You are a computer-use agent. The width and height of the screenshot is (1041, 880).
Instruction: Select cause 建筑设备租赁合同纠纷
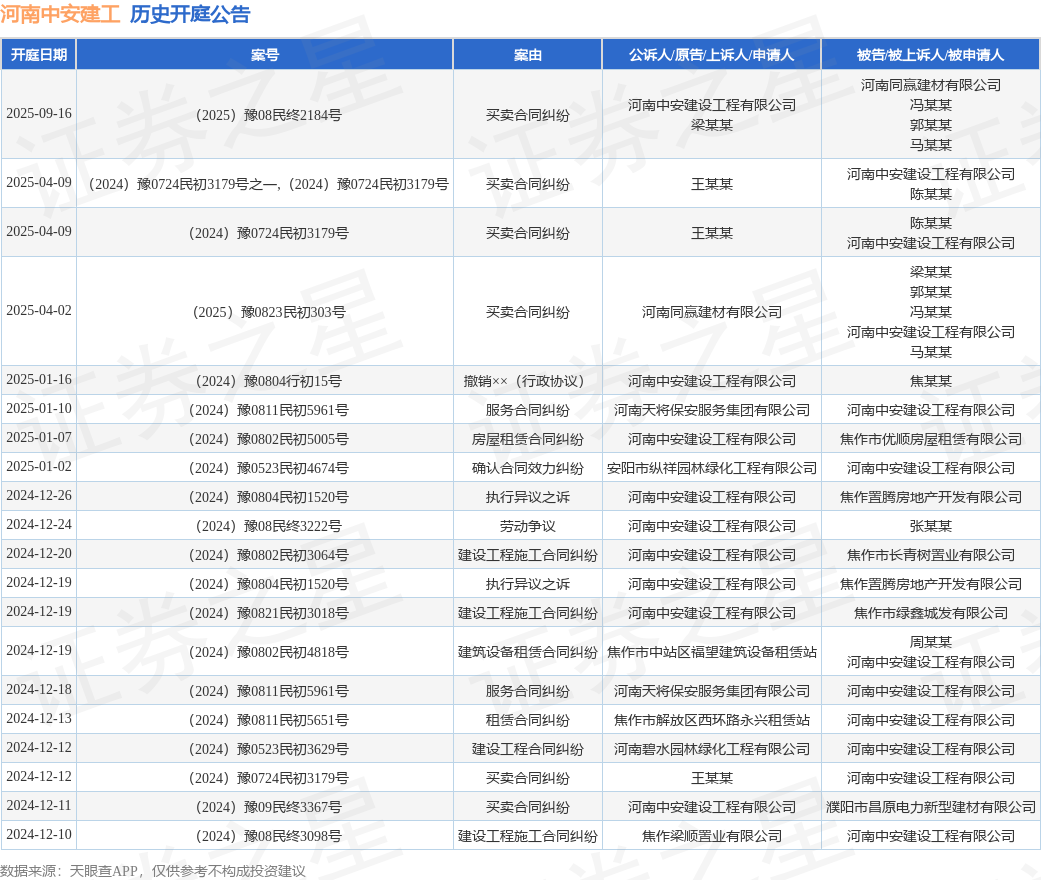tap(528, 652)
